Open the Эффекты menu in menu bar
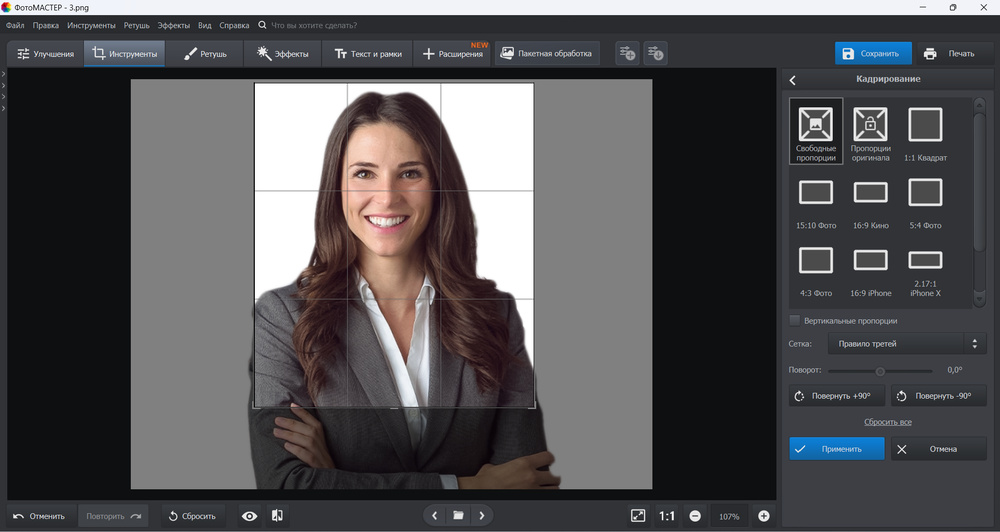The height and width of the screenshot is (532, 1000). [x=174, y=25]
